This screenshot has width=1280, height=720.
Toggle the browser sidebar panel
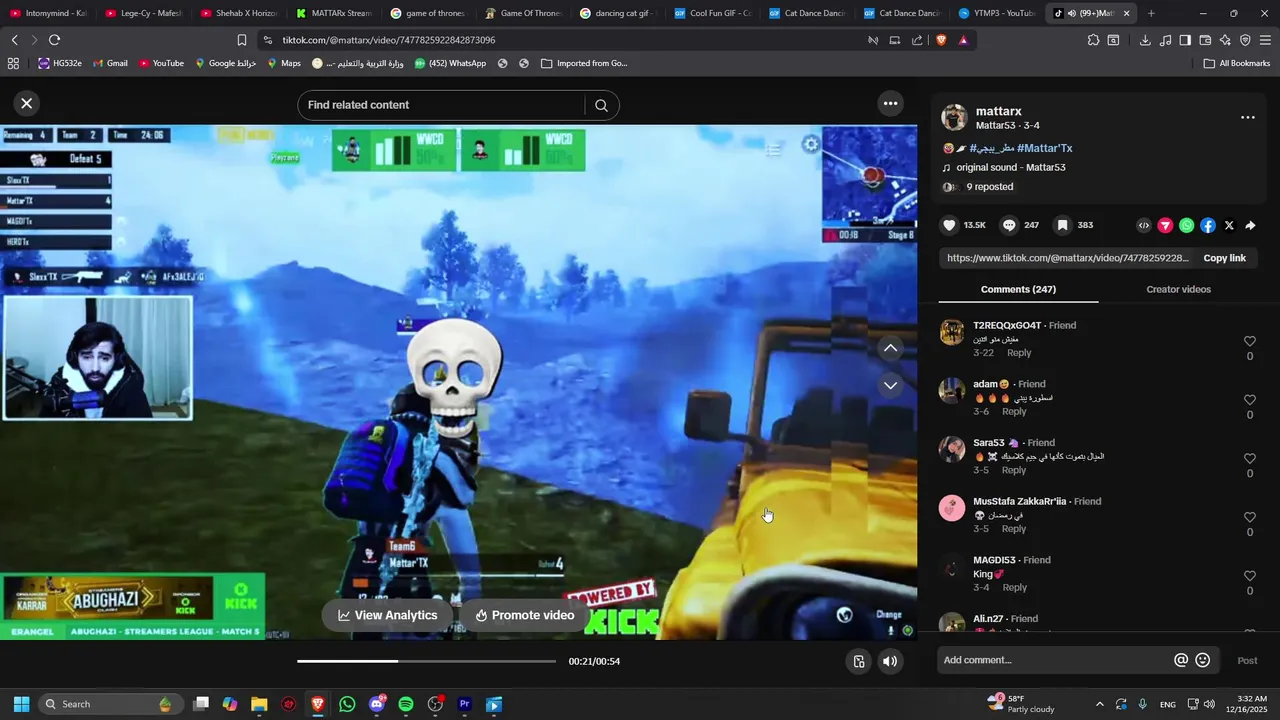click(1185, 40)
